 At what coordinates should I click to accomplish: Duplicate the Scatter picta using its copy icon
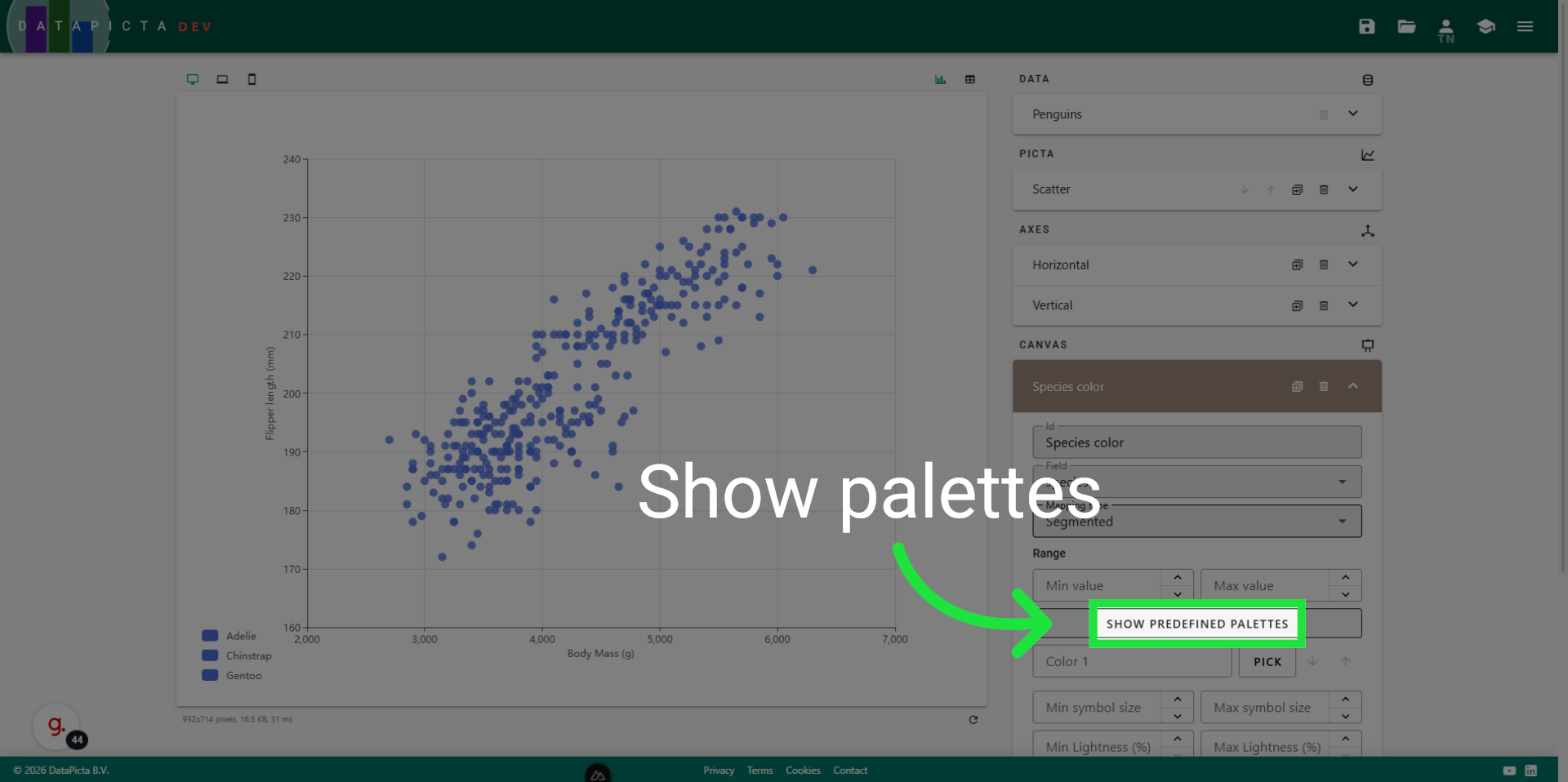(x=1297, y=189)
